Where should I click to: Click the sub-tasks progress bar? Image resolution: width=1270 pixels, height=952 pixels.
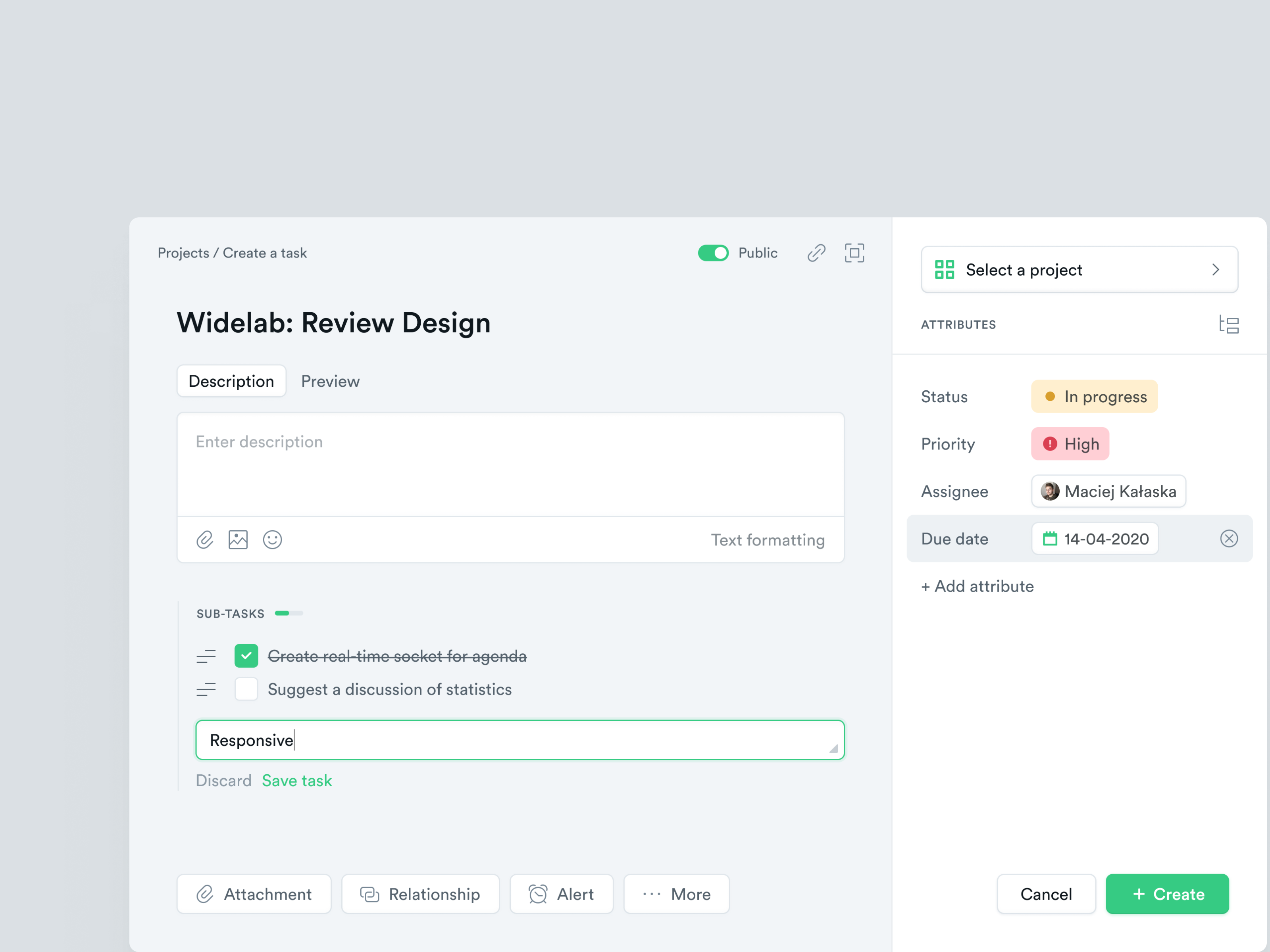click(x=288, y=613)
